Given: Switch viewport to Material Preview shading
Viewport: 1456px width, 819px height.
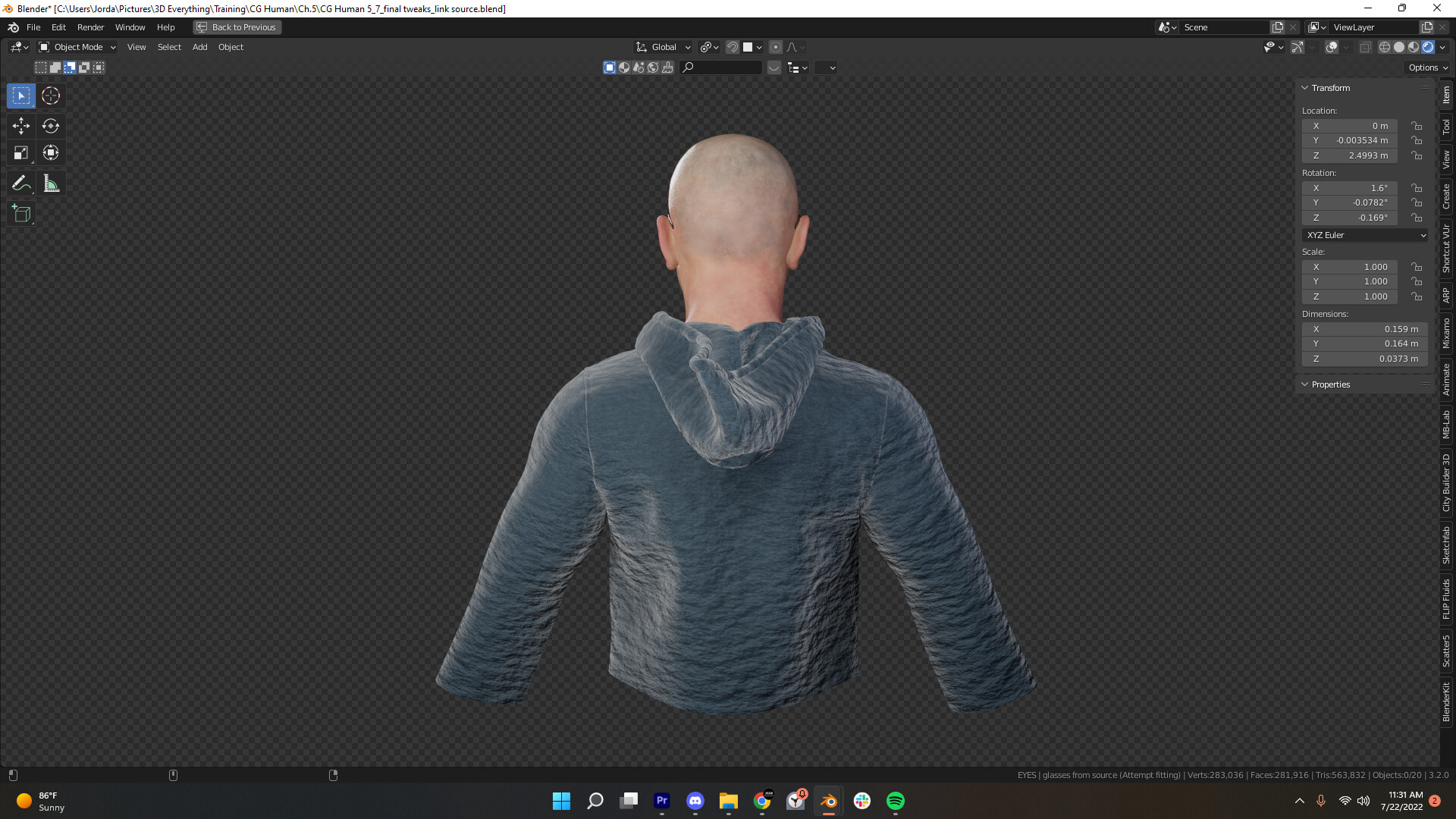Looking at the screenshot, I should (x=1414, y=47).
